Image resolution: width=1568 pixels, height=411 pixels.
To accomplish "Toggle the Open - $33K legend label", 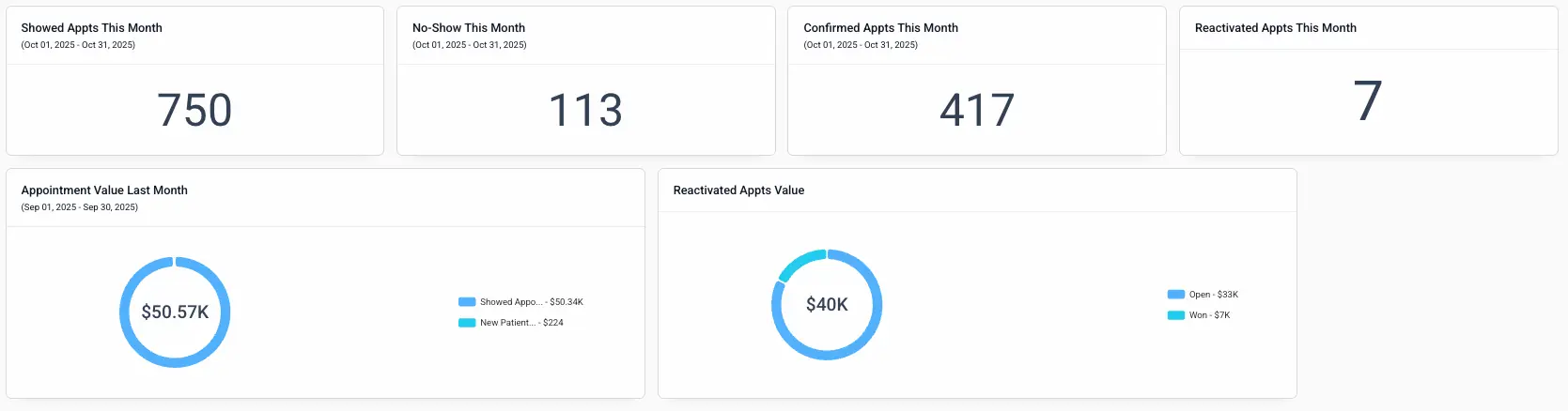I will coord(1213,295).
